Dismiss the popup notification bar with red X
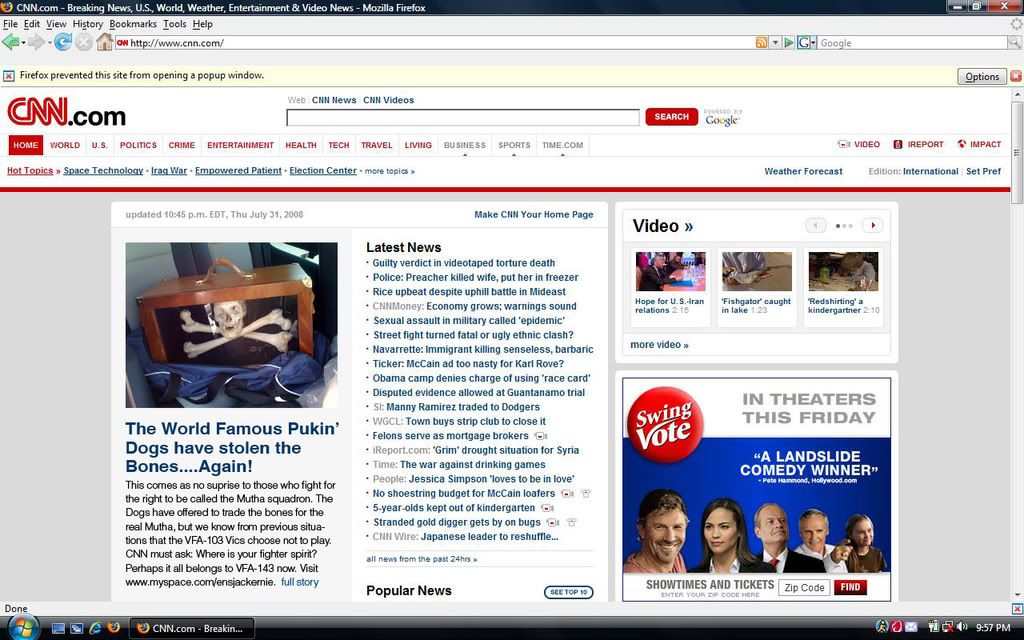This screenshot has width=1024, height=640. [1016, 76]
